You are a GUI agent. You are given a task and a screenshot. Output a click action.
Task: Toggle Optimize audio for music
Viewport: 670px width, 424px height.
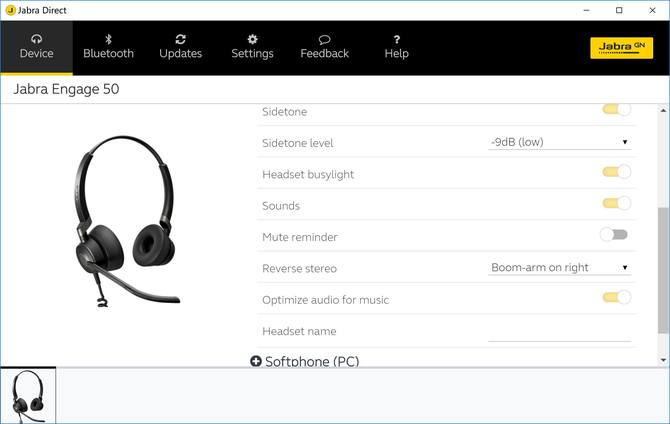point(617,297)
